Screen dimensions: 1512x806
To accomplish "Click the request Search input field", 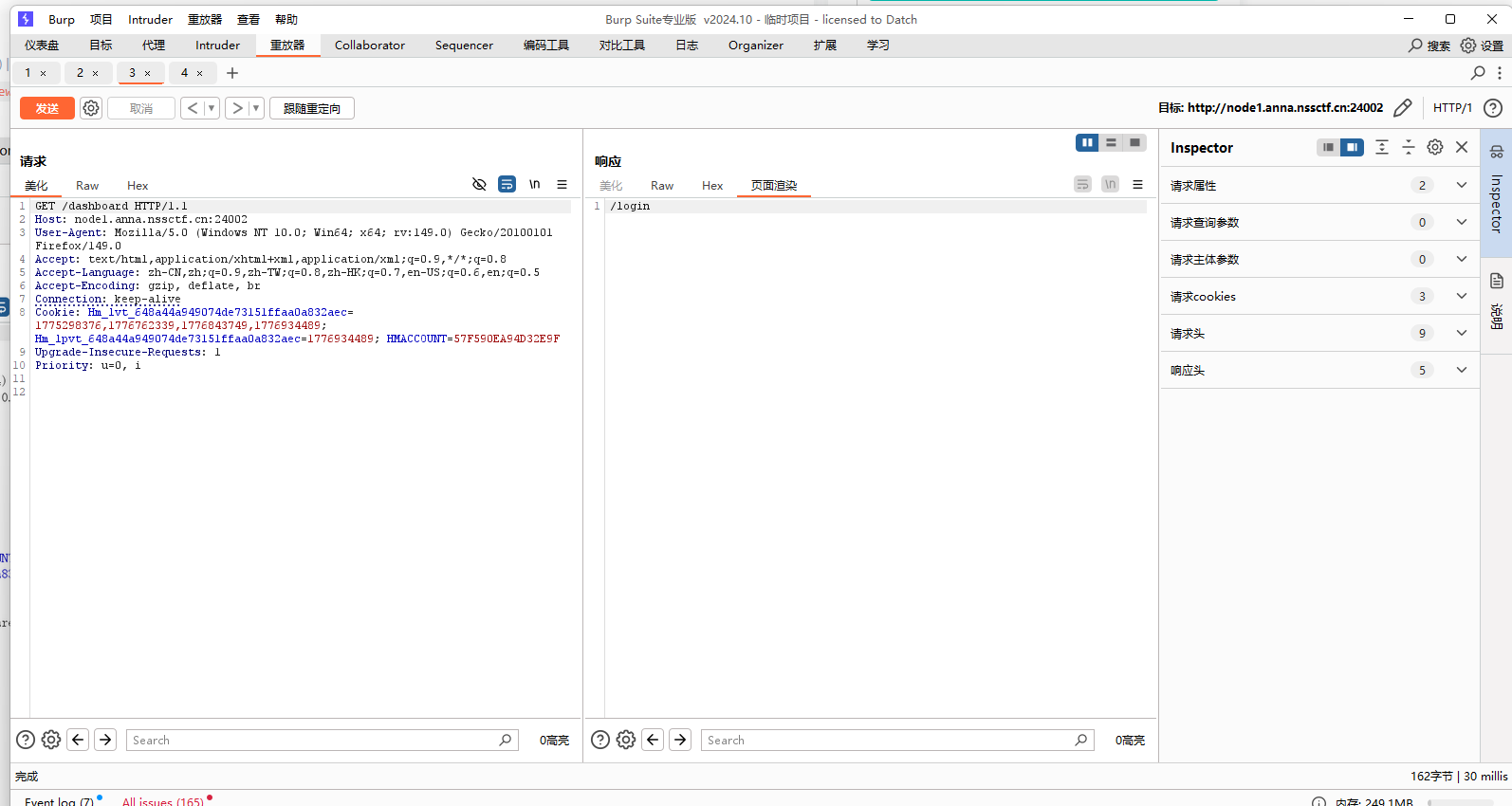I will [x=313, y=740].
